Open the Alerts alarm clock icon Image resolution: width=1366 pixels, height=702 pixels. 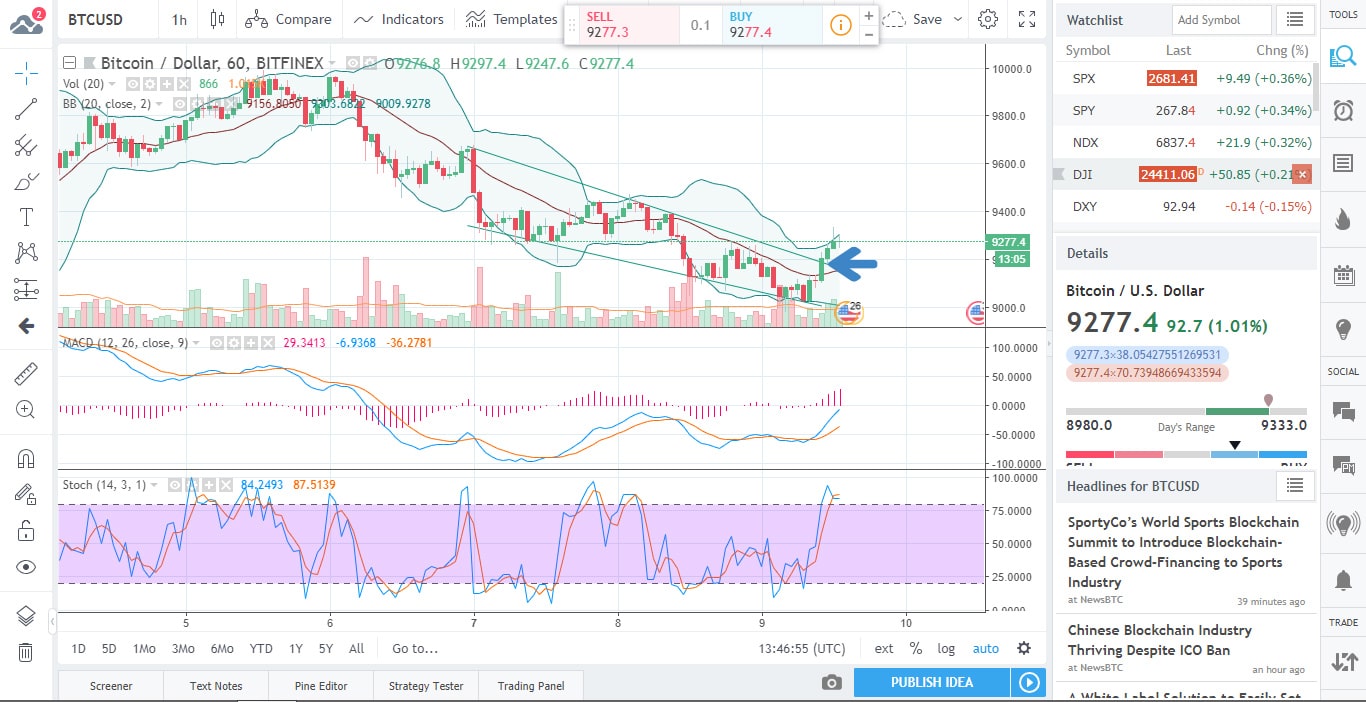[1343, 110]
